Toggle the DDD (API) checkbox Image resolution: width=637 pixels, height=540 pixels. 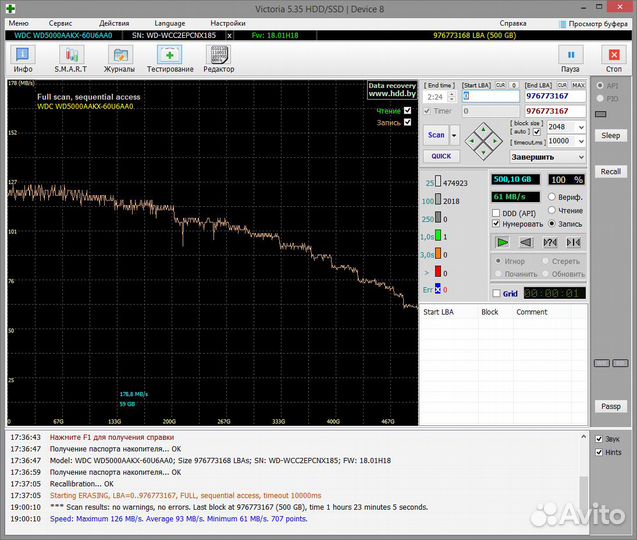click(497, 212)
